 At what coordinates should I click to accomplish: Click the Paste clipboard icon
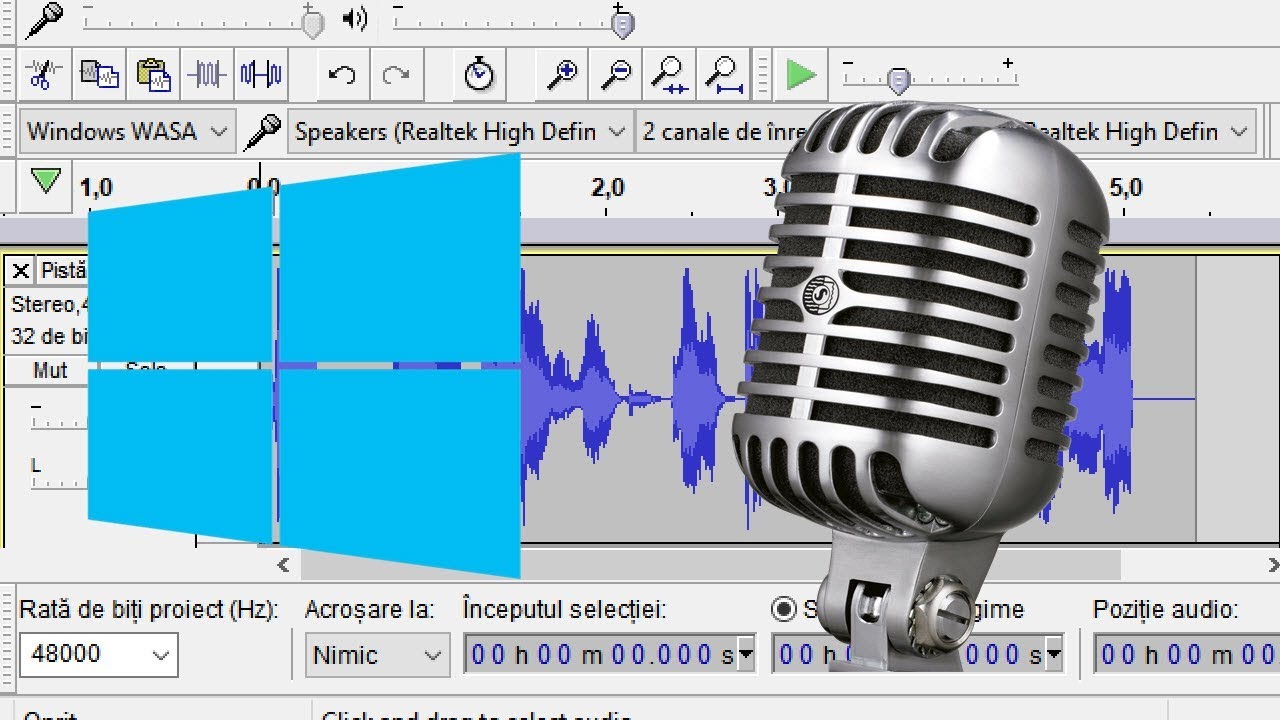tap(153, 74)
